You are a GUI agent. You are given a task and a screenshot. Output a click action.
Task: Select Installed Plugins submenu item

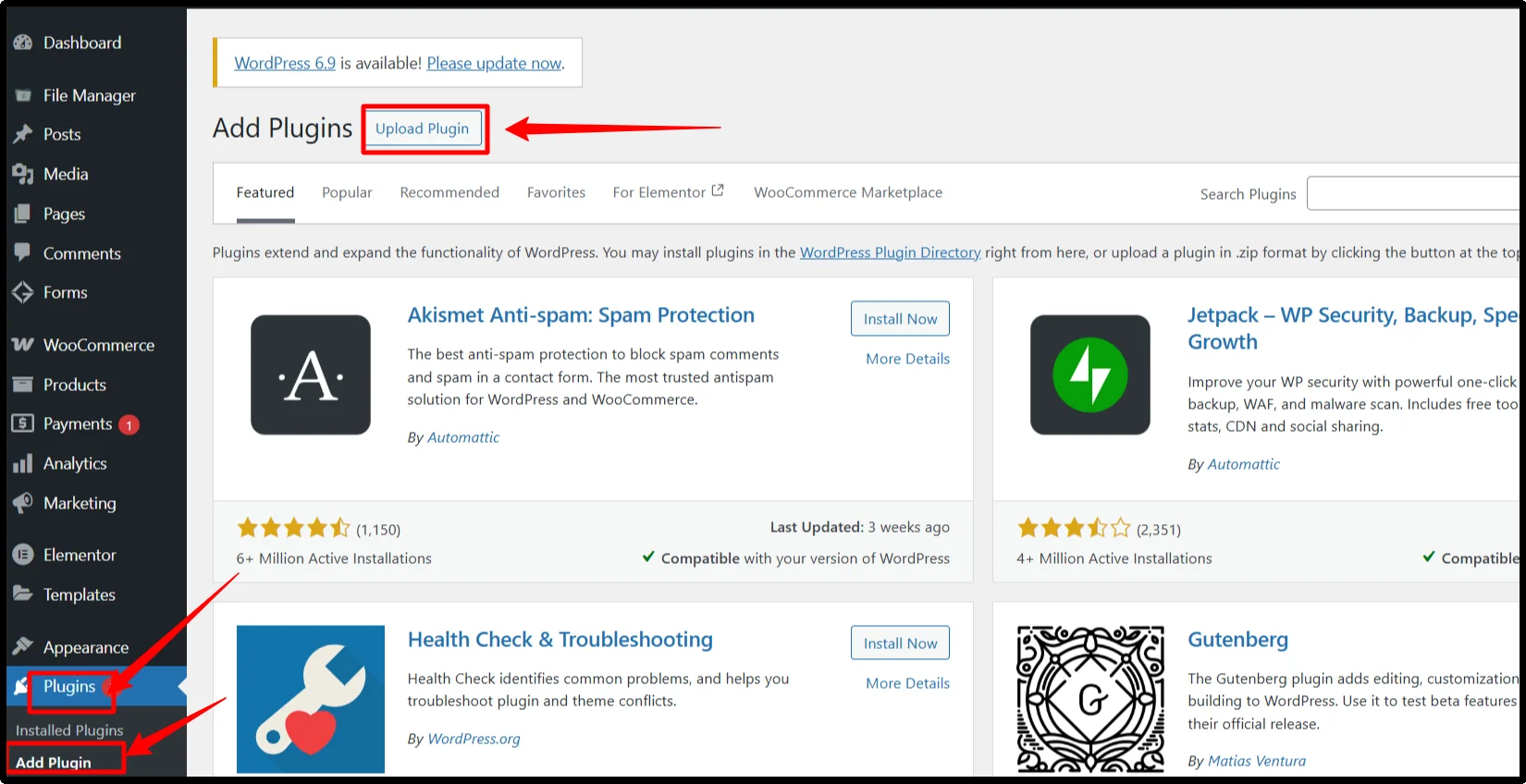pos(69,730)
